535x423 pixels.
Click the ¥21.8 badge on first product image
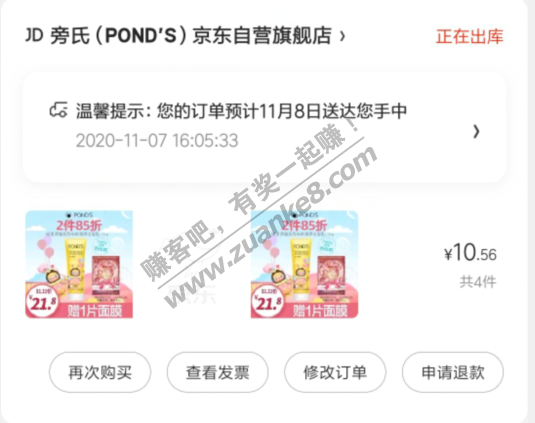(x=42, y=302)
